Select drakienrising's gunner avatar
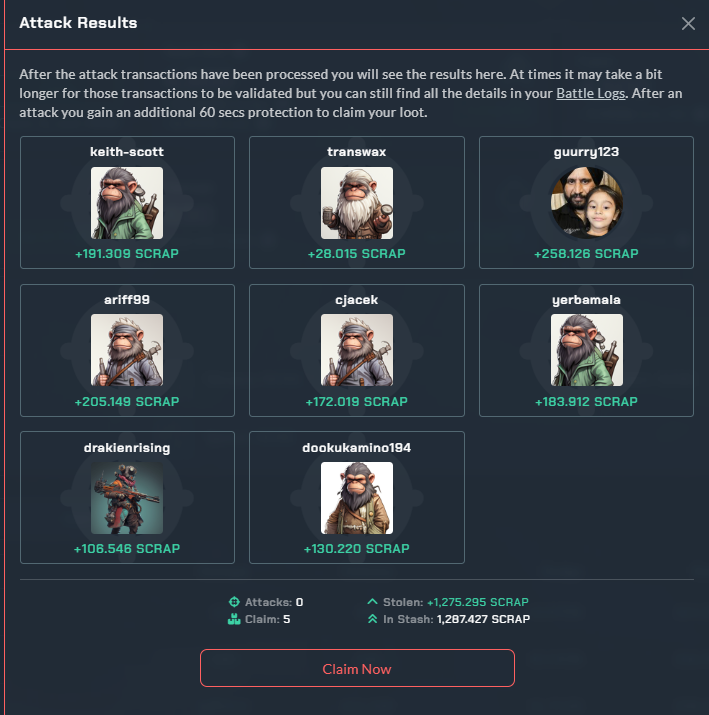Image resolution: width=709 pixels, height=715 pixels. 127,498
